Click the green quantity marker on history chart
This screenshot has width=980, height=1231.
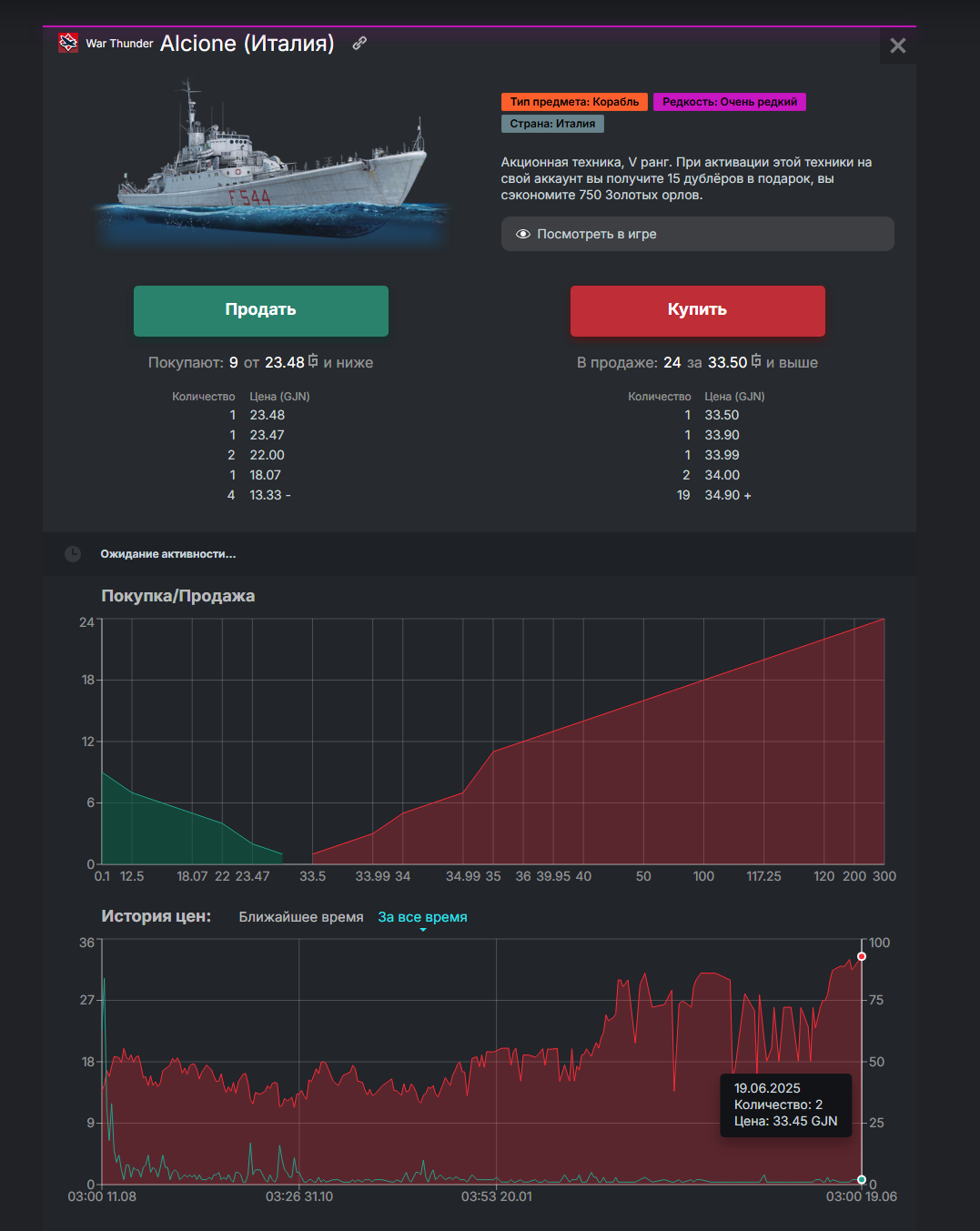point(862,1180)
